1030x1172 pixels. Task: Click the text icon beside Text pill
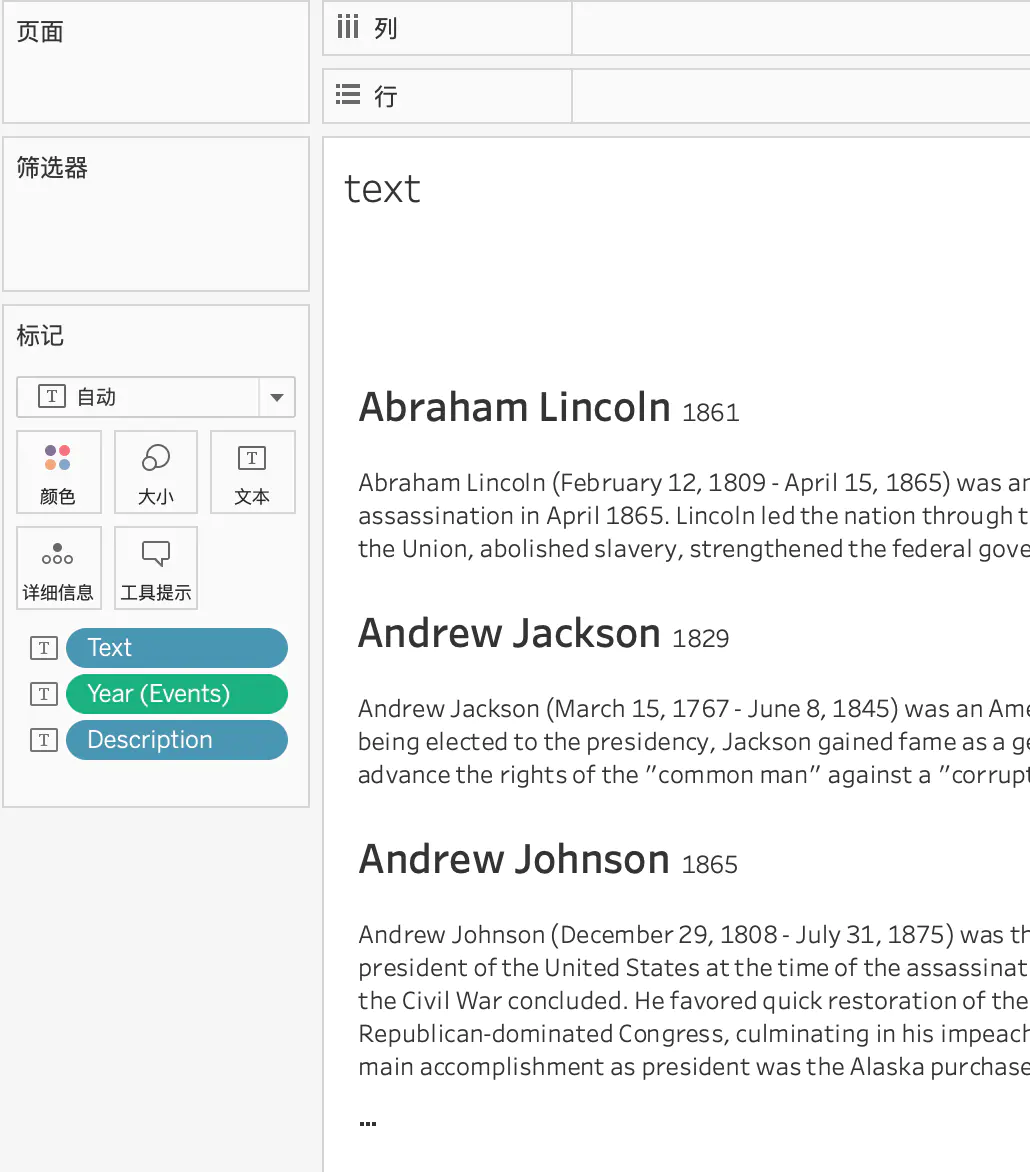tap(44, 648)
